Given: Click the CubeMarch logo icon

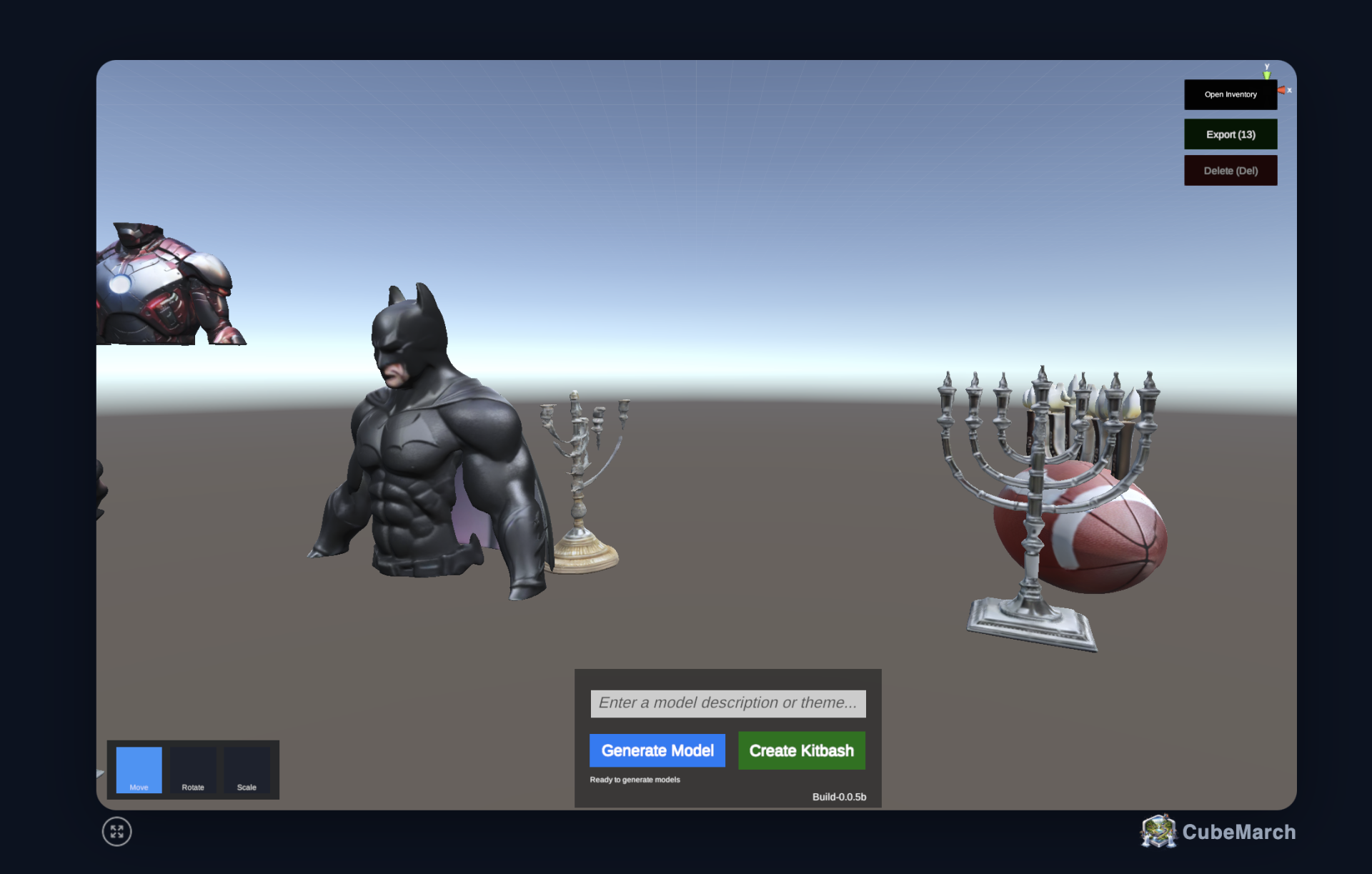Looking at the screenshot, I should click(1158, 831).
